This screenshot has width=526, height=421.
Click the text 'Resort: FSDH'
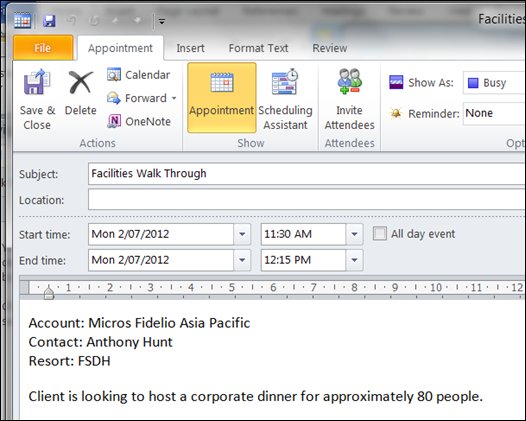(69, 361)
